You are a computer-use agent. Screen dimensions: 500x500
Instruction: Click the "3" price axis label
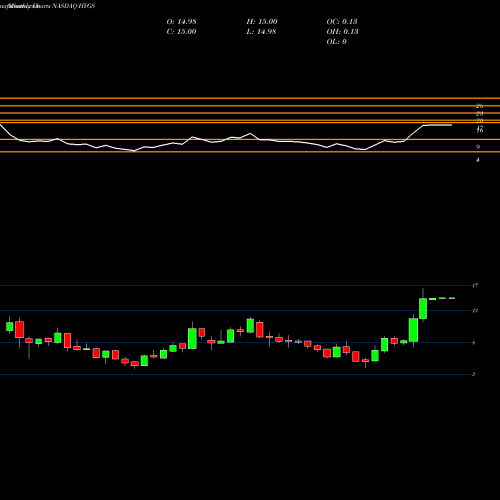click(x=474, y=374)
